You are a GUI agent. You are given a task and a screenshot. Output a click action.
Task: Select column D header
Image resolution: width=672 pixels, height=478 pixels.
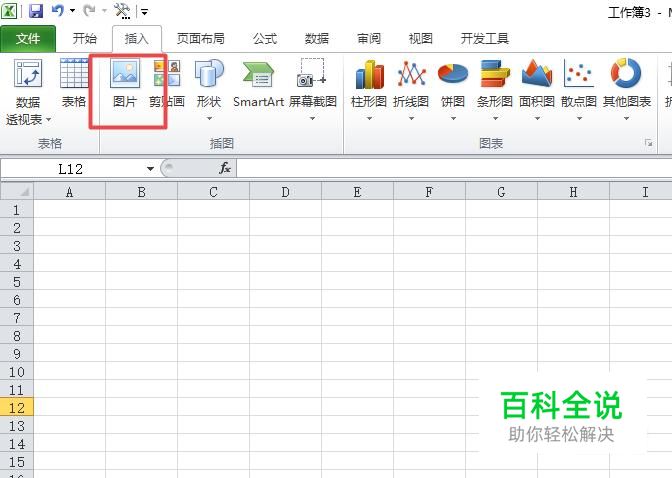point(285,192)
